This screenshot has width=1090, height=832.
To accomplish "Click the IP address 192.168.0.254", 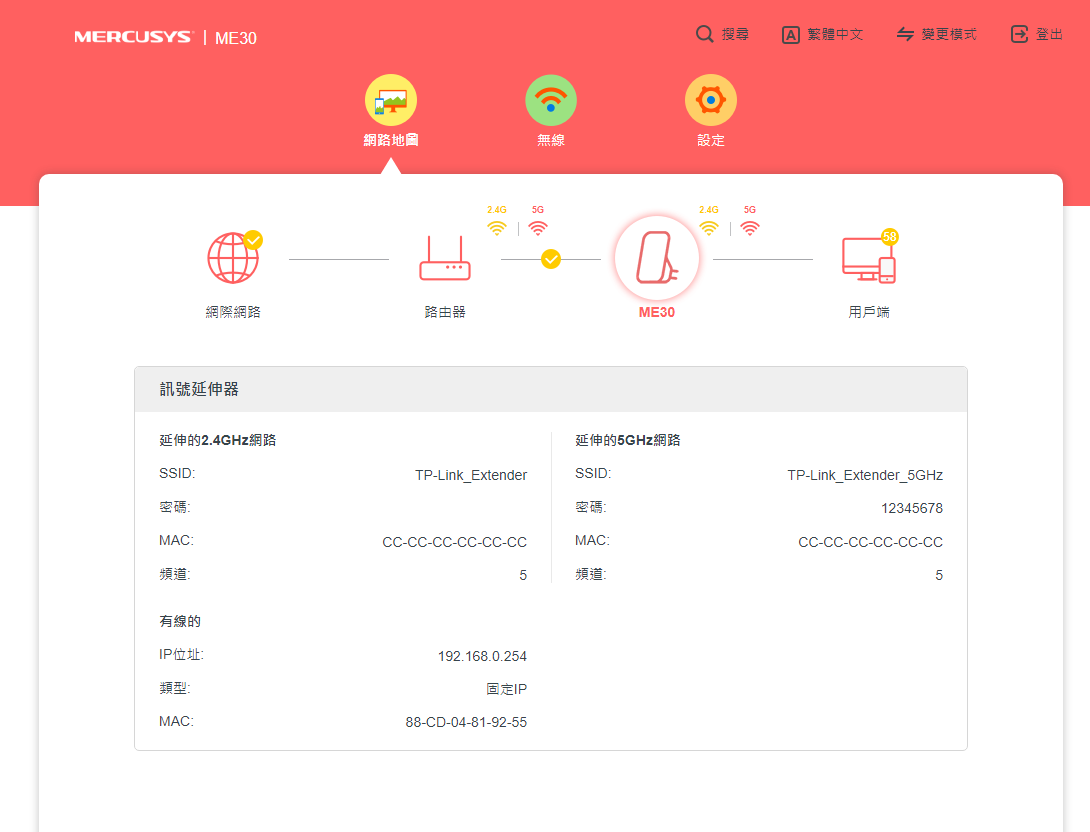I will pos(482,656).
